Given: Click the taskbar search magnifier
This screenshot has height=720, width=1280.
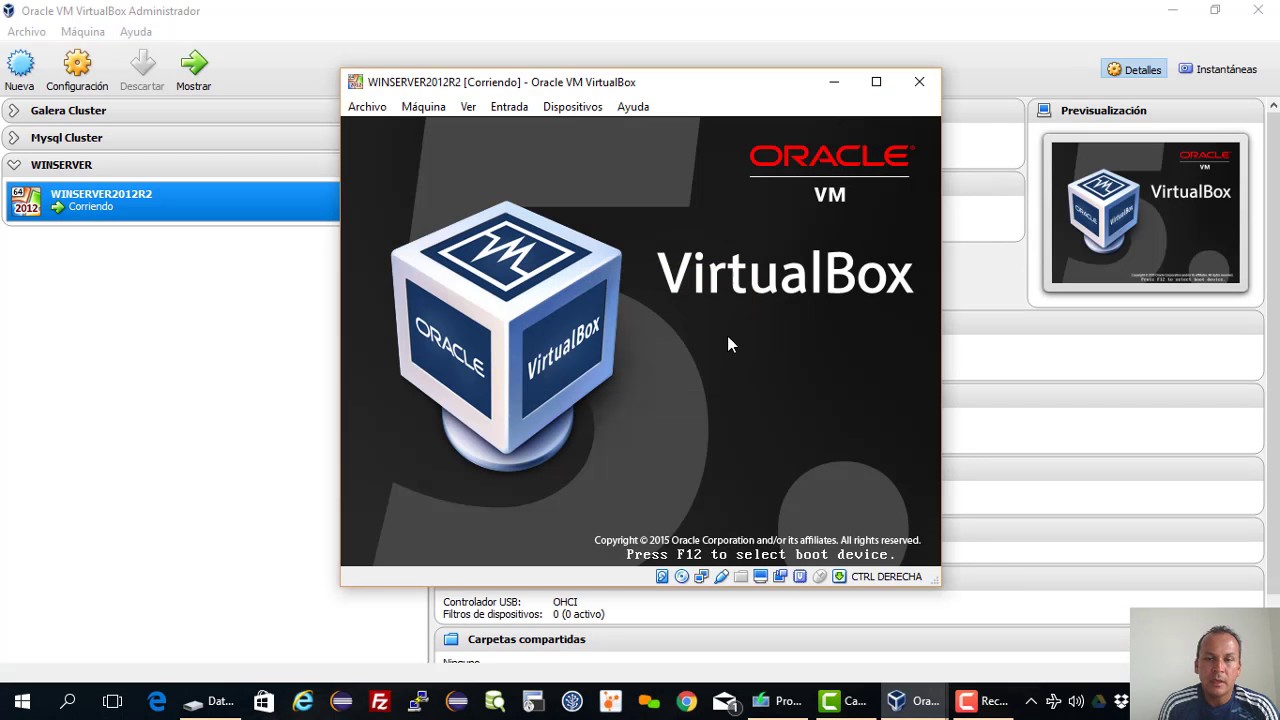Looking at the screenshot, I should (x=67, y=701).
